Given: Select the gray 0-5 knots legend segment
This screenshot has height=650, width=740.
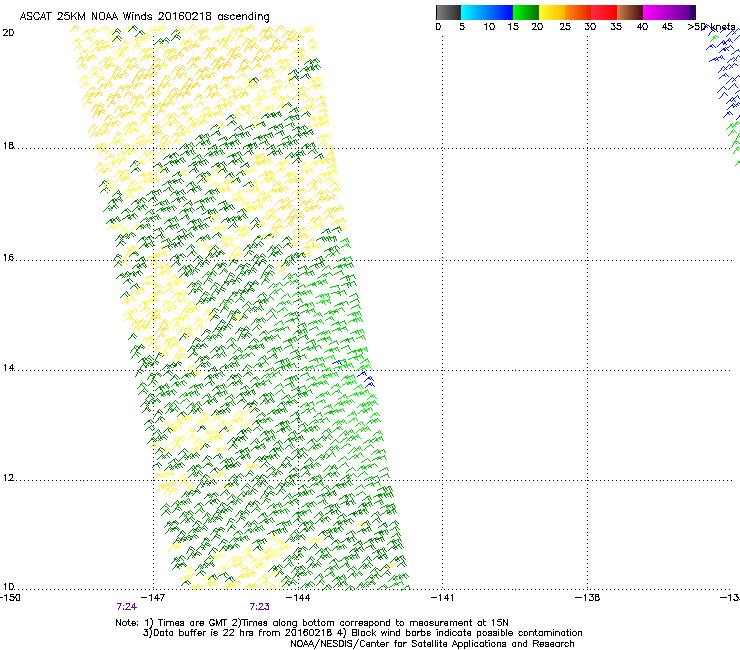Looking at the screenshot, I should [448, 12].
